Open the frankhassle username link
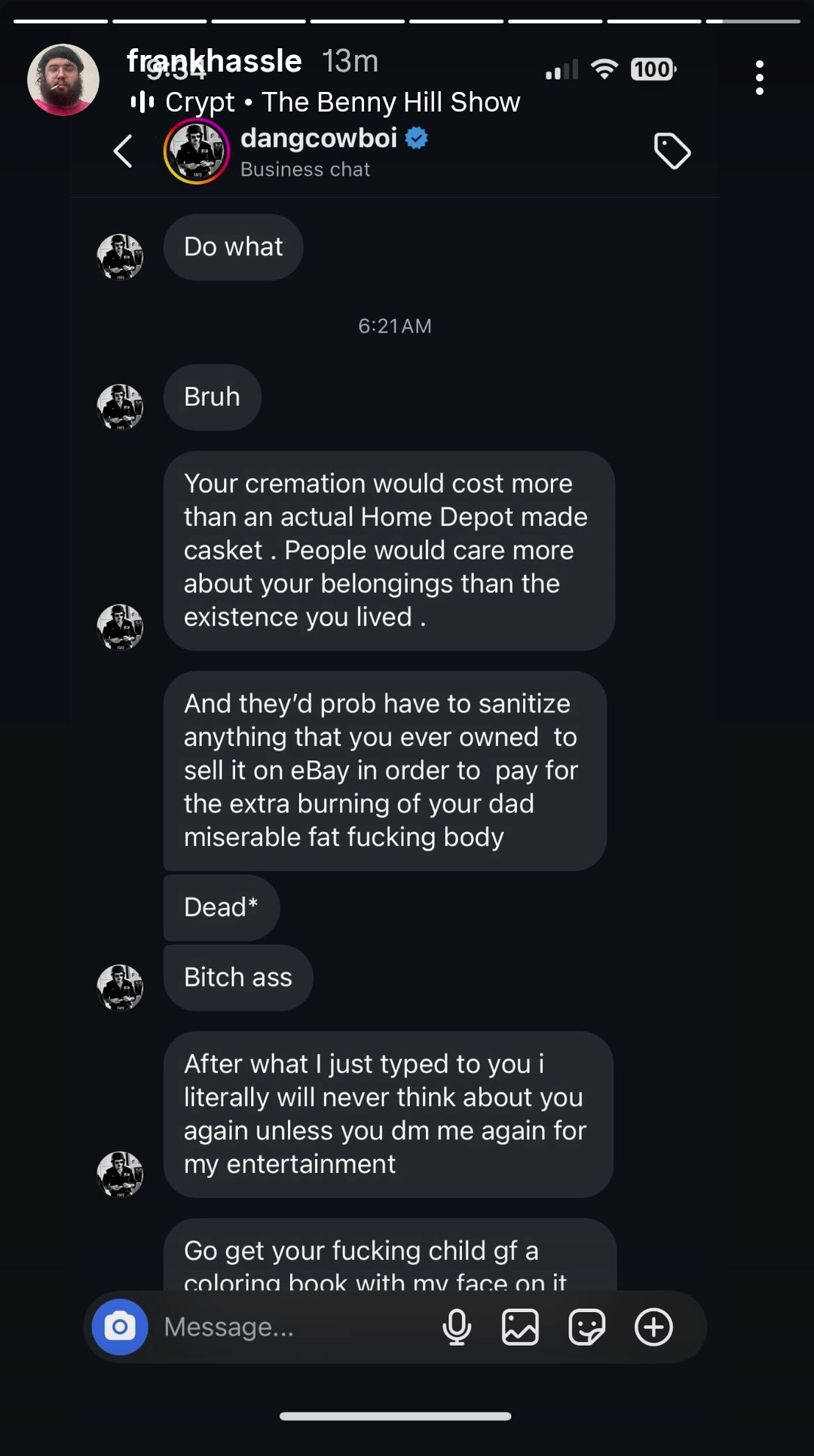Viewport: 814px width, 1456px height. pyautogui.click(x=215, y=61)
